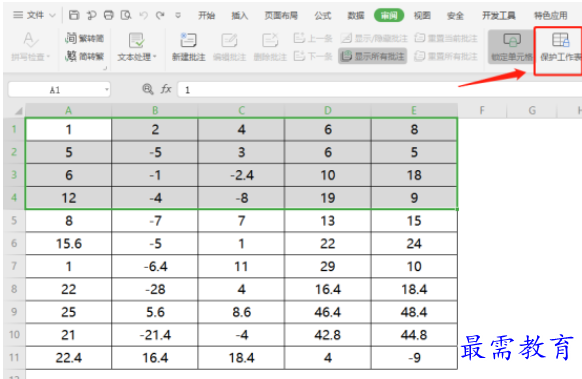Click 简转繁 convert button
Screen dimensions: 582x379
pos(85,56)
